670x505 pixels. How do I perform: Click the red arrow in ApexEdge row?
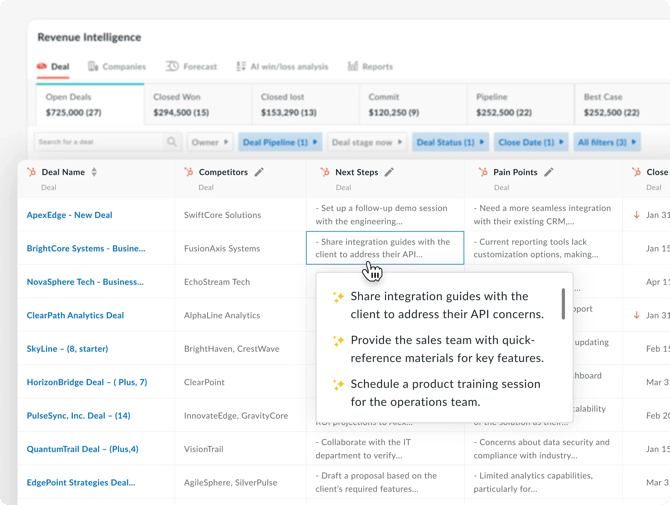click(x=637, y=215)
